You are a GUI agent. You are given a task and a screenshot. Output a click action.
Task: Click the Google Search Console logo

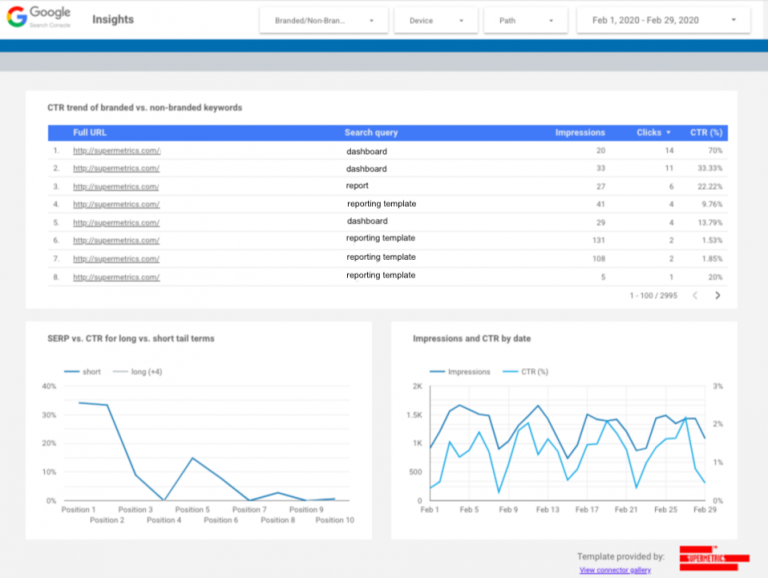click(x=39, y=17)
